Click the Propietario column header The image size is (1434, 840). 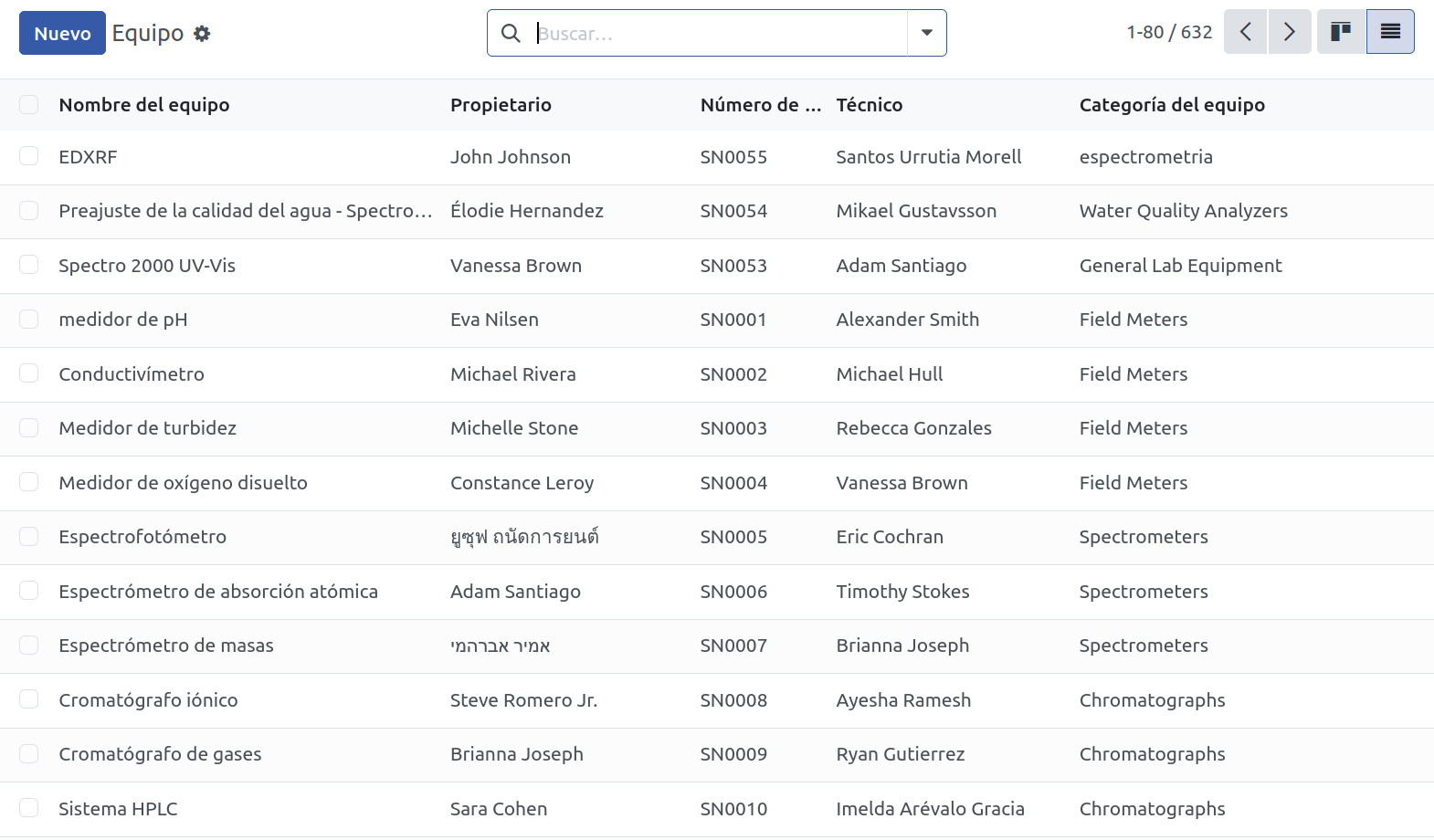pos(501,105)
